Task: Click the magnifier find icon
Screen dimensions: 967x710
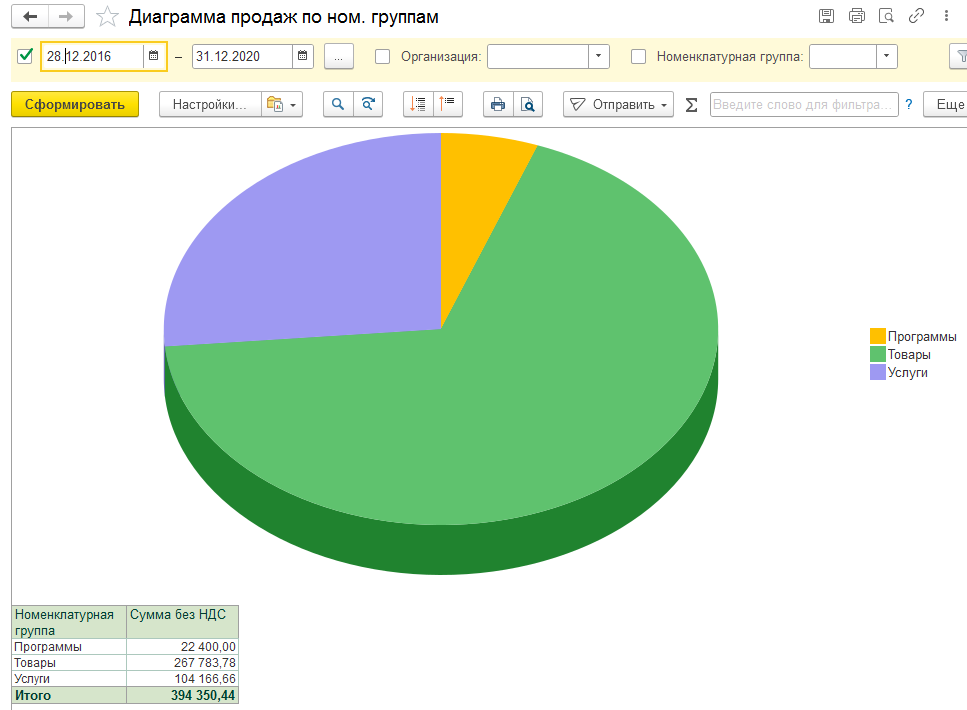Action: point(338,104)
